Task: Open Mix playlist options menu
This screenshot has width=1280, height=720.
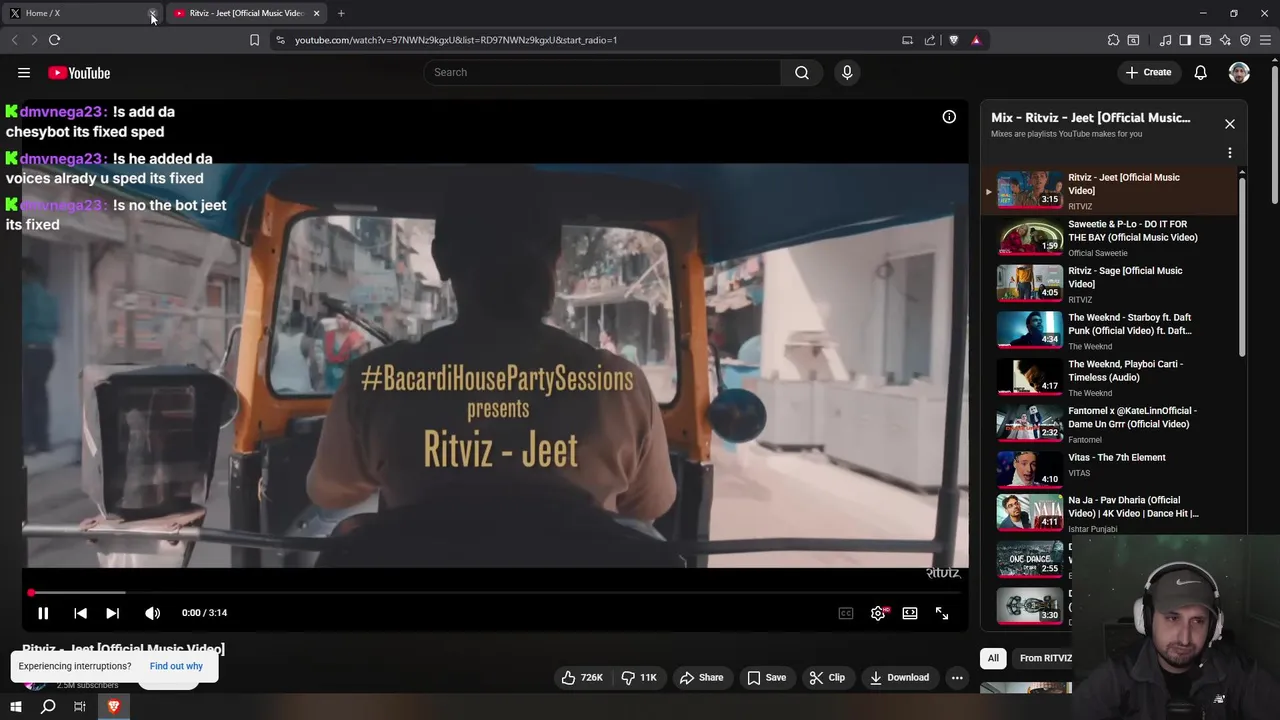Action: tap(1230, 153)
